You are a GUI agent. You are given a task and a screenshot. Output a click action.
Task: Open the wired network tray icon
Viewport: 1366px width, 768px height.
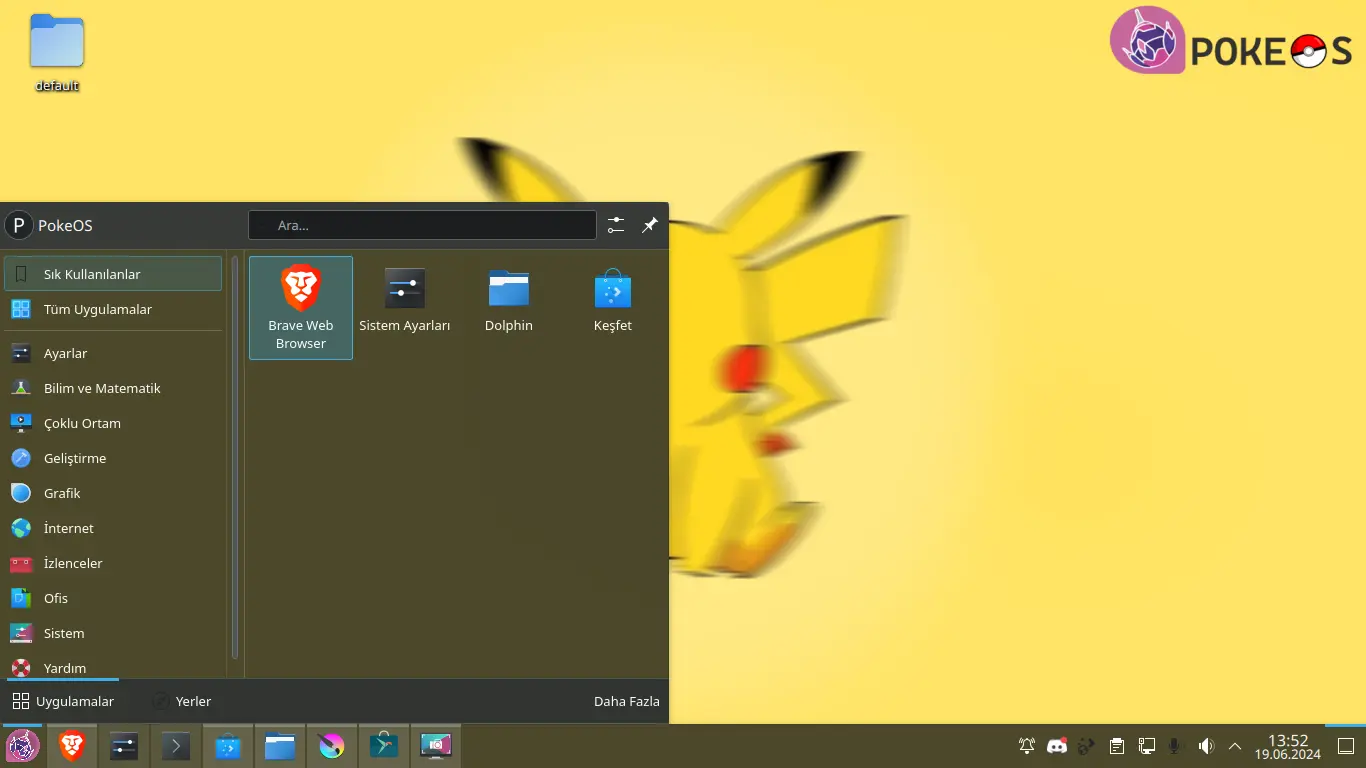click(x=1147, y=746)
